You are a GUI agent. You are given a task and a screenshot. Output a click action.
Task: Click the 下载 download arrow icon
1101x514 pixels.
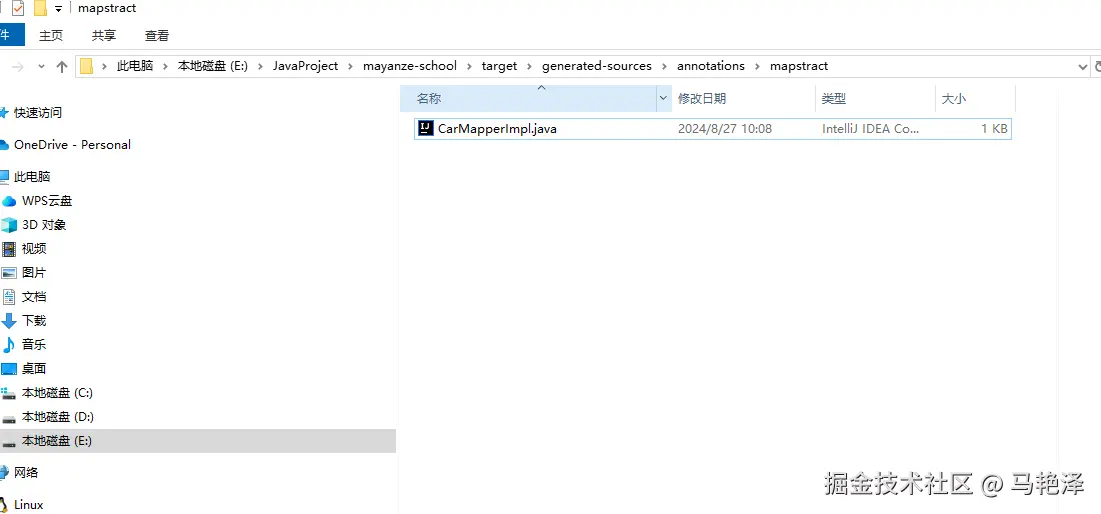click(x=8, y=321)
